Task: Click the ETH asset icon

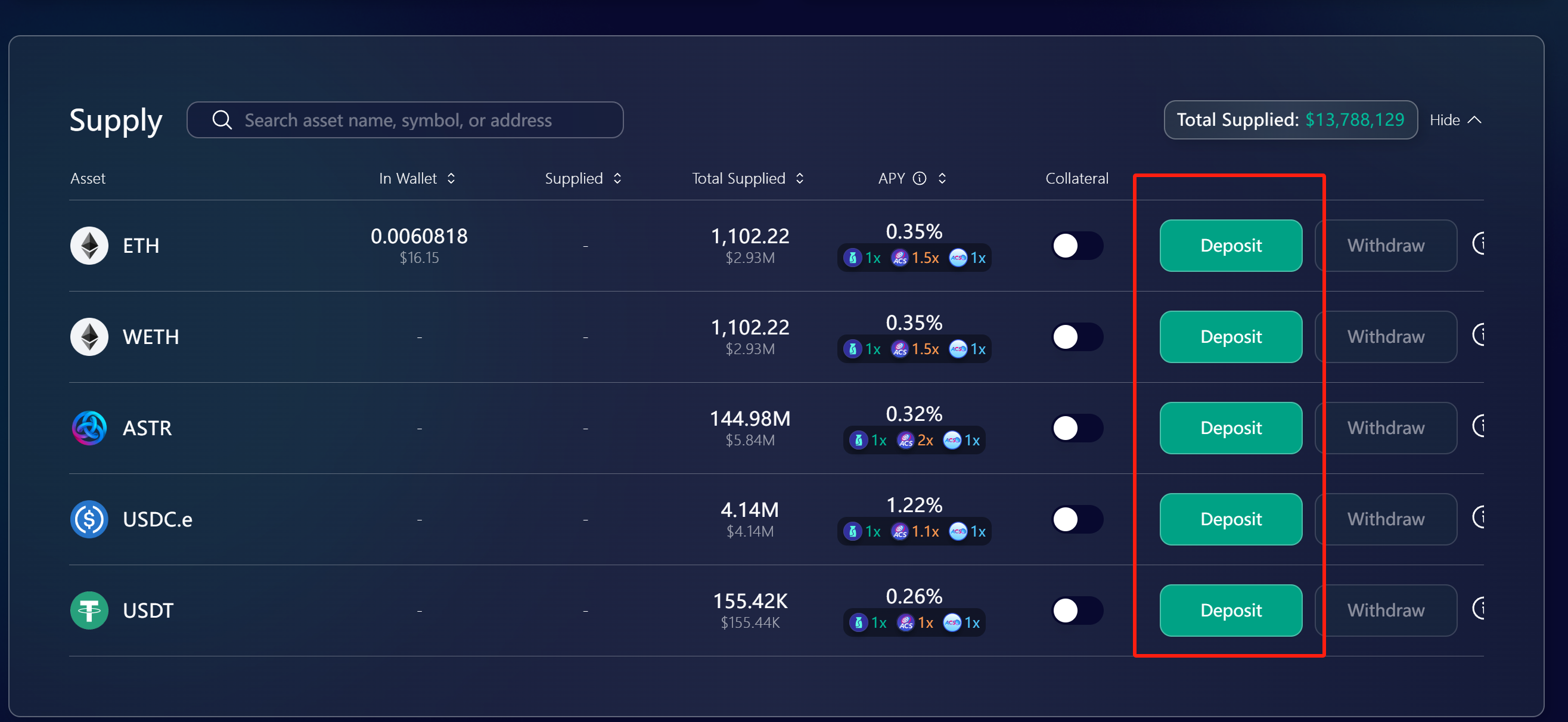Action: pyautogui.click(x=89, y=245)
